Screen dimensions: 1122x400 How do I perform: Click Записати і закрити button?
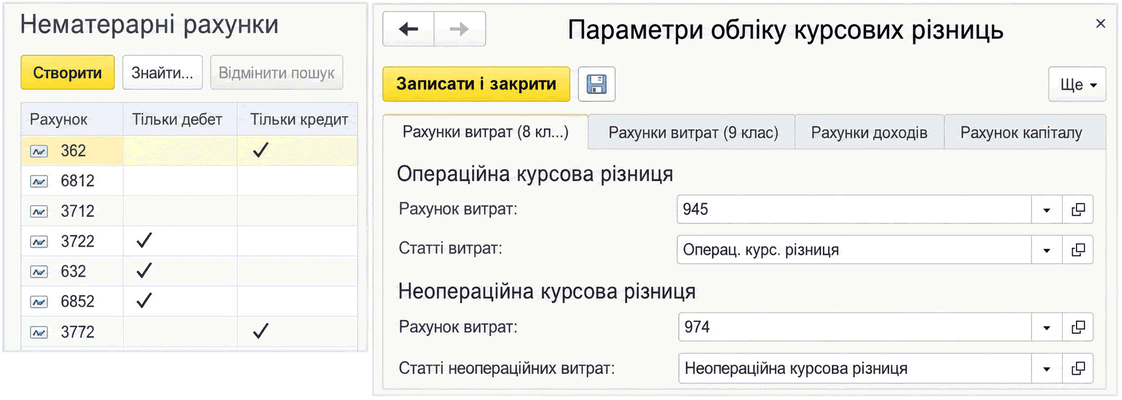click(x=477, y=84)
